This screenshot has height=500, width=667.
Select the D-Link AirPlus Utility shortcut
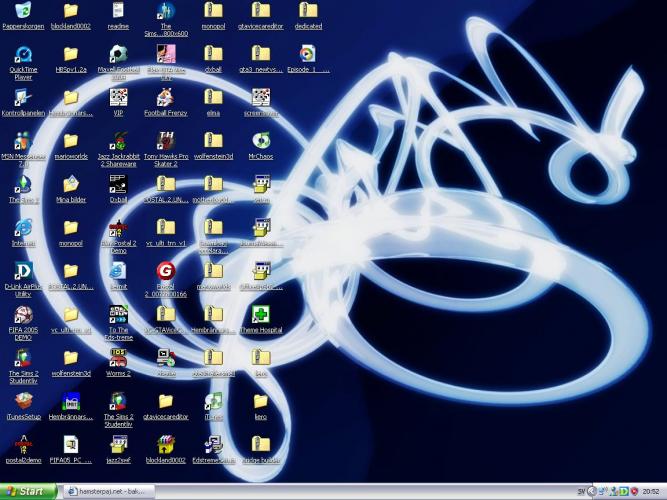22,271
